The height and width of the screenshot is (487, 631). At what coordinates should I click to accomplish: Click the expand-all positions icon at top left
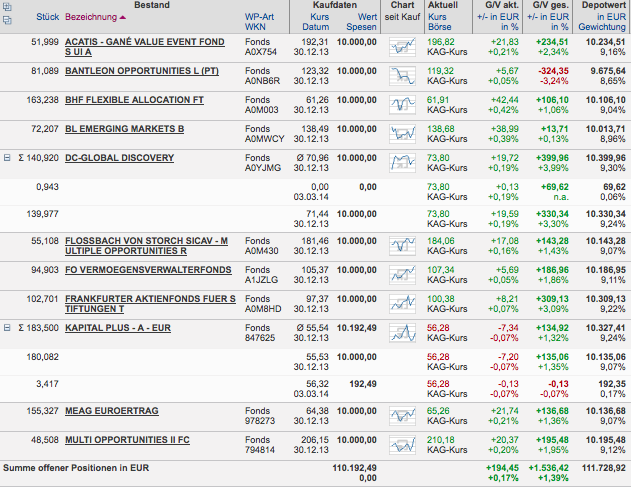(7, 7)
